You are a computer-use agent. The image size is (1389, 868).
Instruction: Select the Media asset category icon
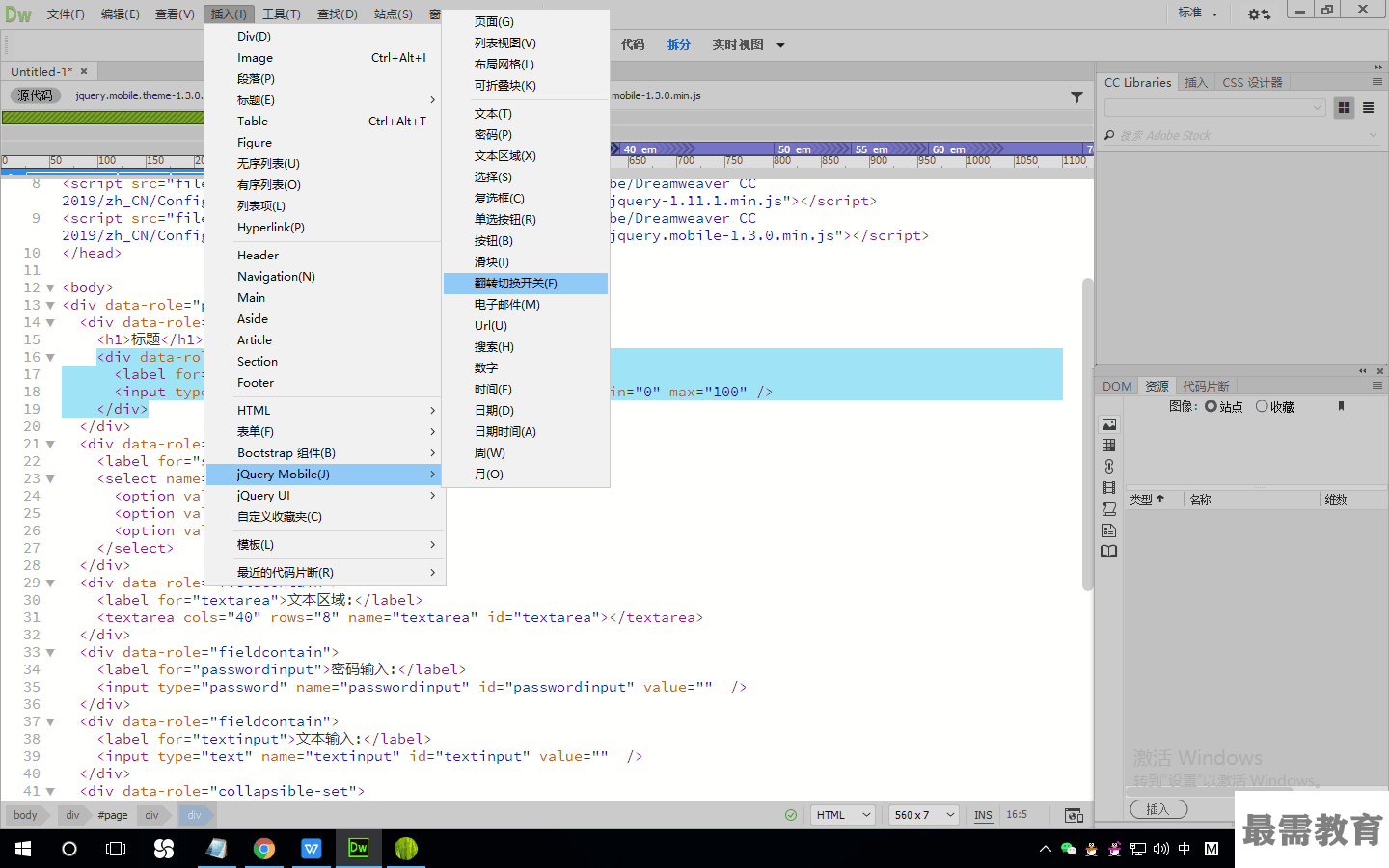(1109, 488)
